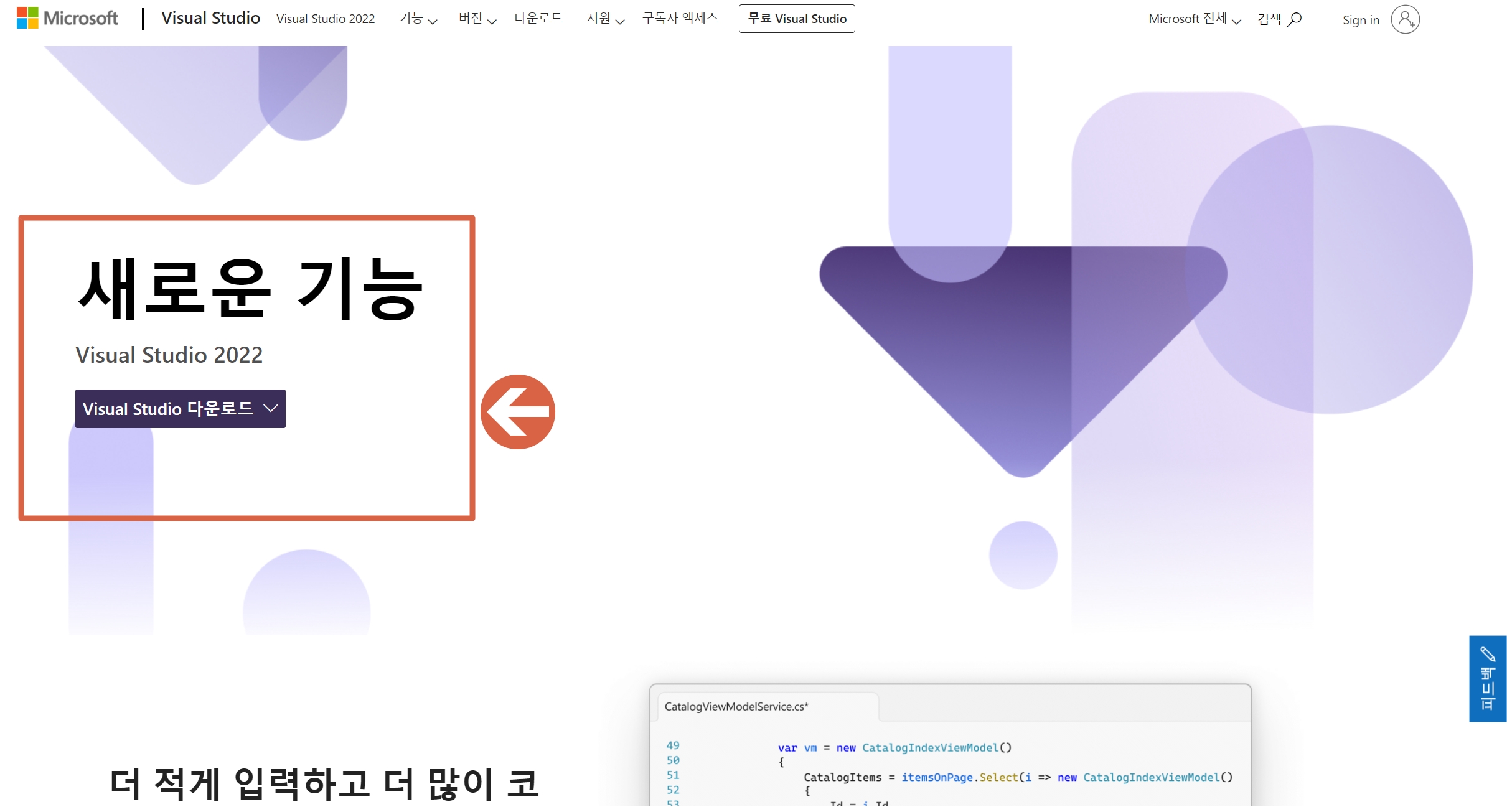The height and width of the screenshot is (812, 1507).
Task: Click the Visual Studio brand link
Action: pos(210,18)
